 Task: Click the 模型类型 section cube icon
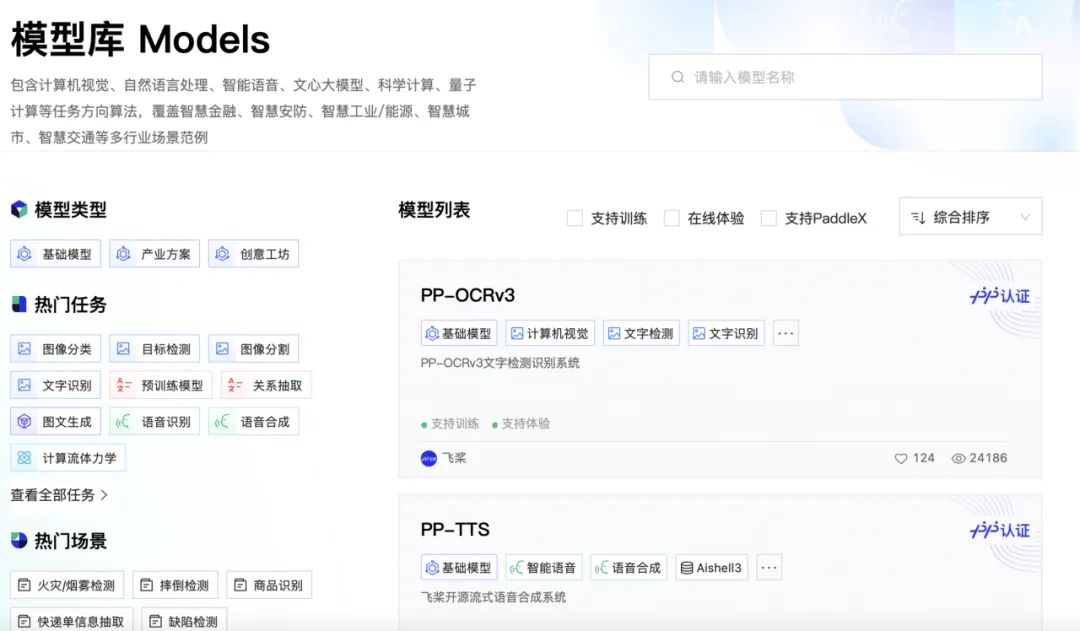click(19, 210)
